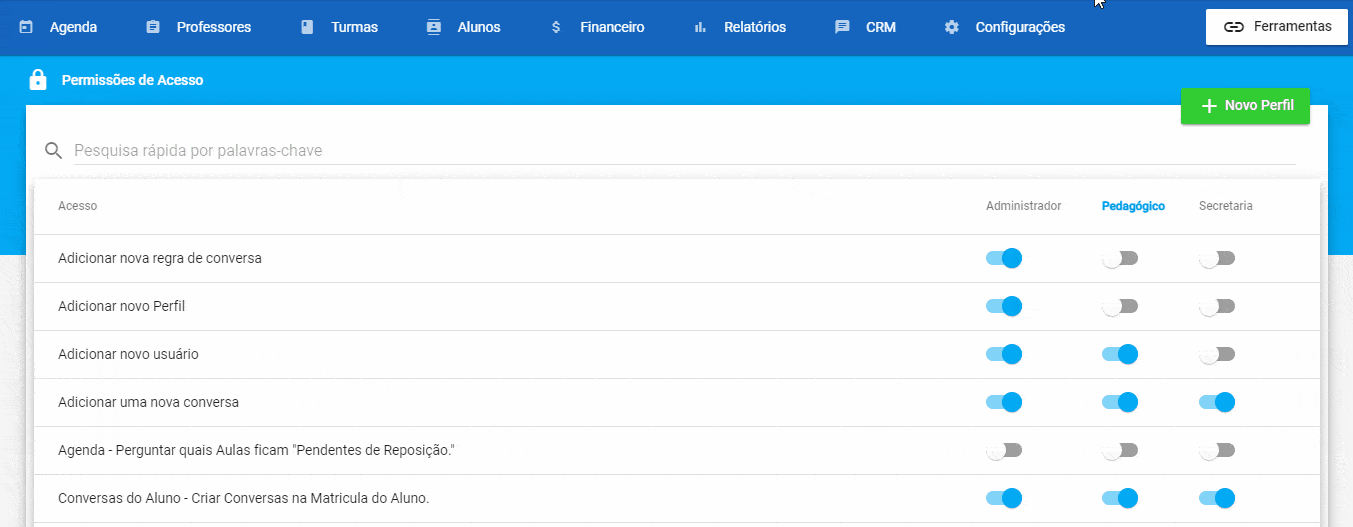
Task: Click the Alunos person card icon
Action: [433, 27]
